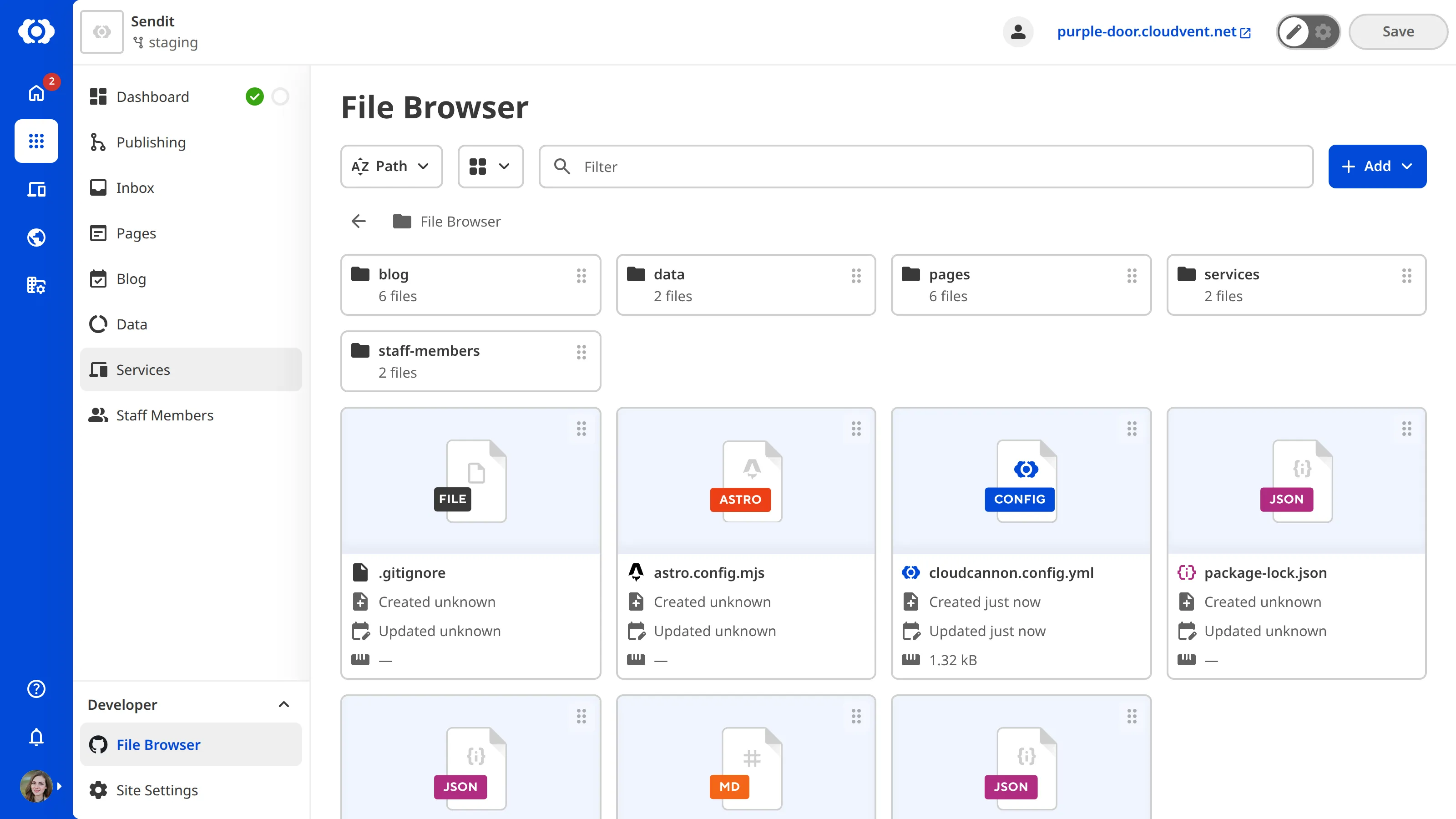Open the cloudcannon.config.yml CONFIG thumbnail
The height and width of the screenshot is (819, 1456).
(x=1021, y=481)
